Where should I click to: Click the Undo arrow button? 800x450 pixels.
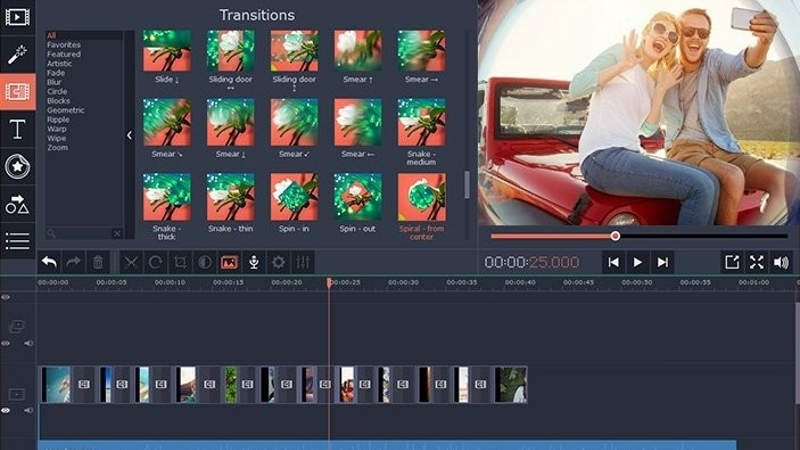click(x=49, y=262)
